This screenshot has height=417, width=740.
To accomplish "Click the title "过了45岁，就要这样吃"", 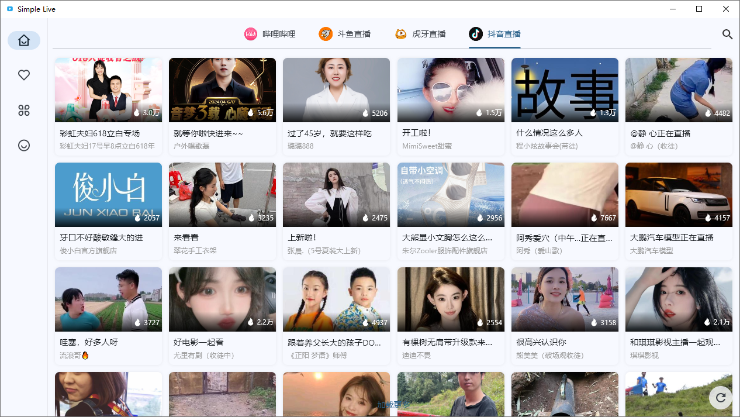I will point(330,133).
